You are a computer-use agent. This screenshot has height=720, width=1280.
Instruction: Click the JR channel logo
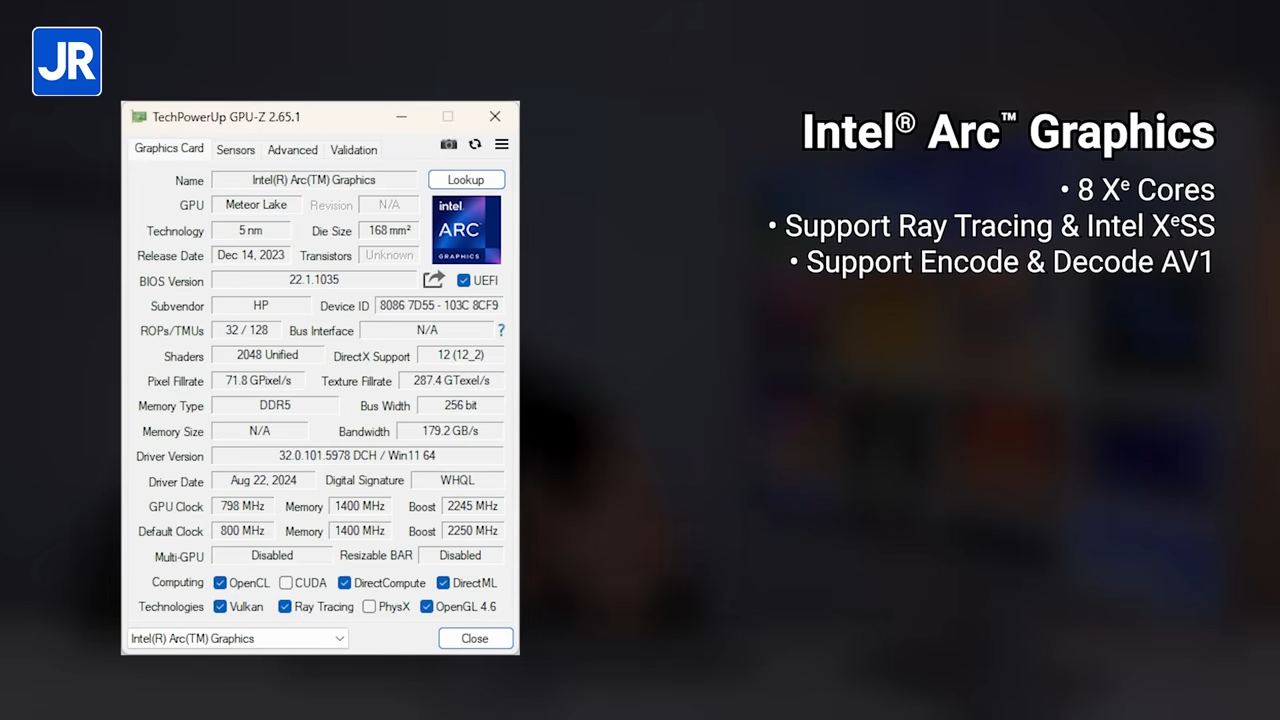coord(67,62)
